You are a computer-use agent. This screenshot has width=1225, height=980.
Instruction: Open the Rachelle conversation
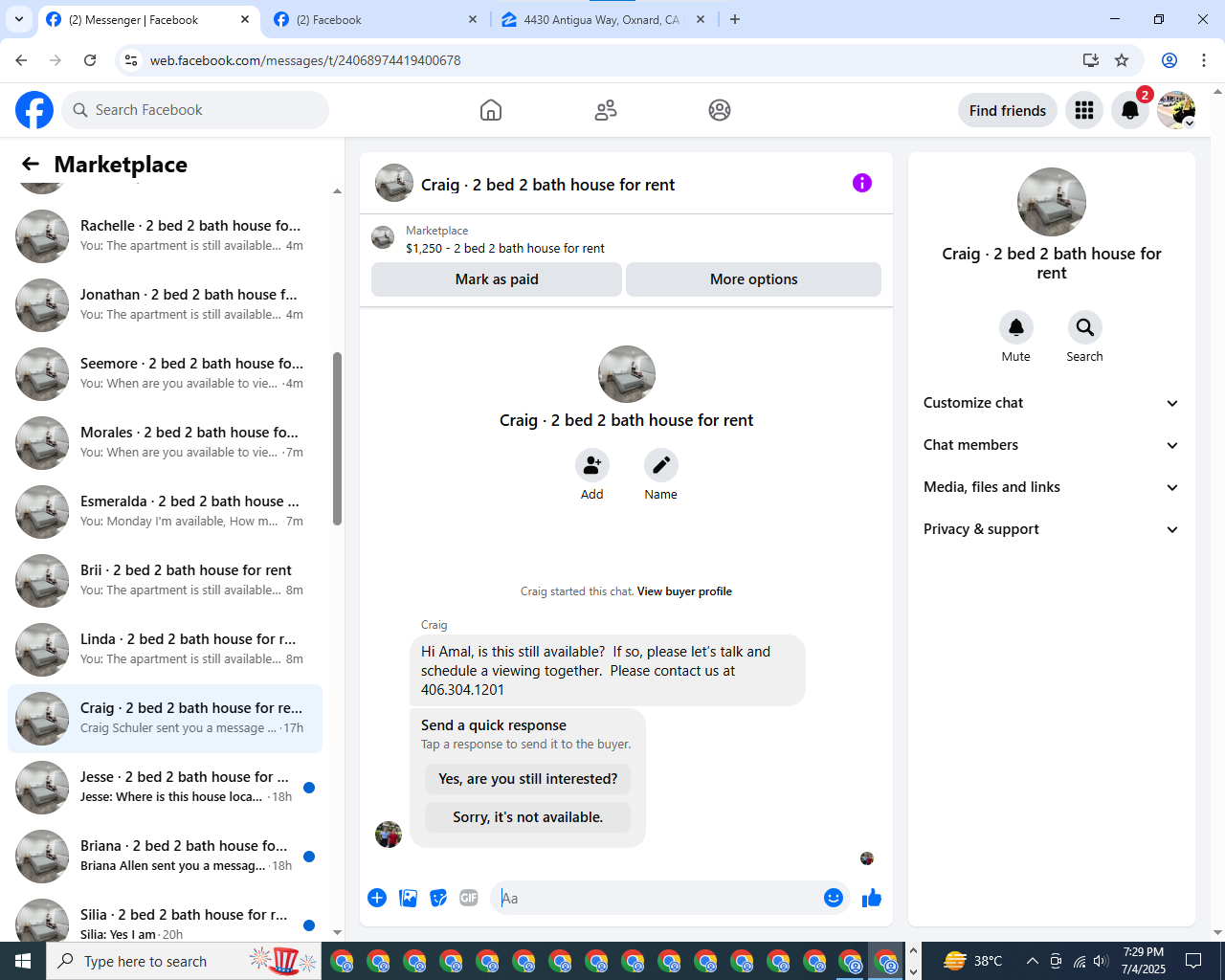tap(165, 236)
